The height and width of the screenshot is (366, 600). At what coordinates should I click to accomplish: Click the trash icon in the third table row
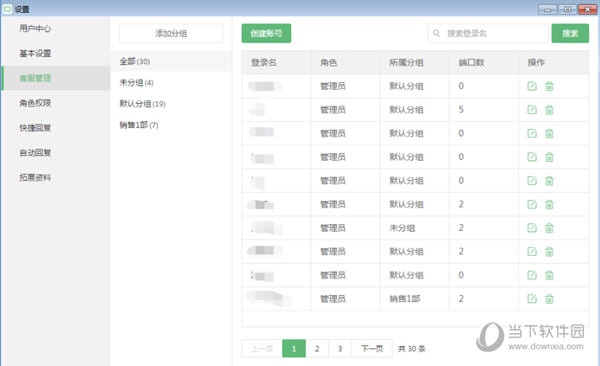pyautogui.click(x=549, y=134)
